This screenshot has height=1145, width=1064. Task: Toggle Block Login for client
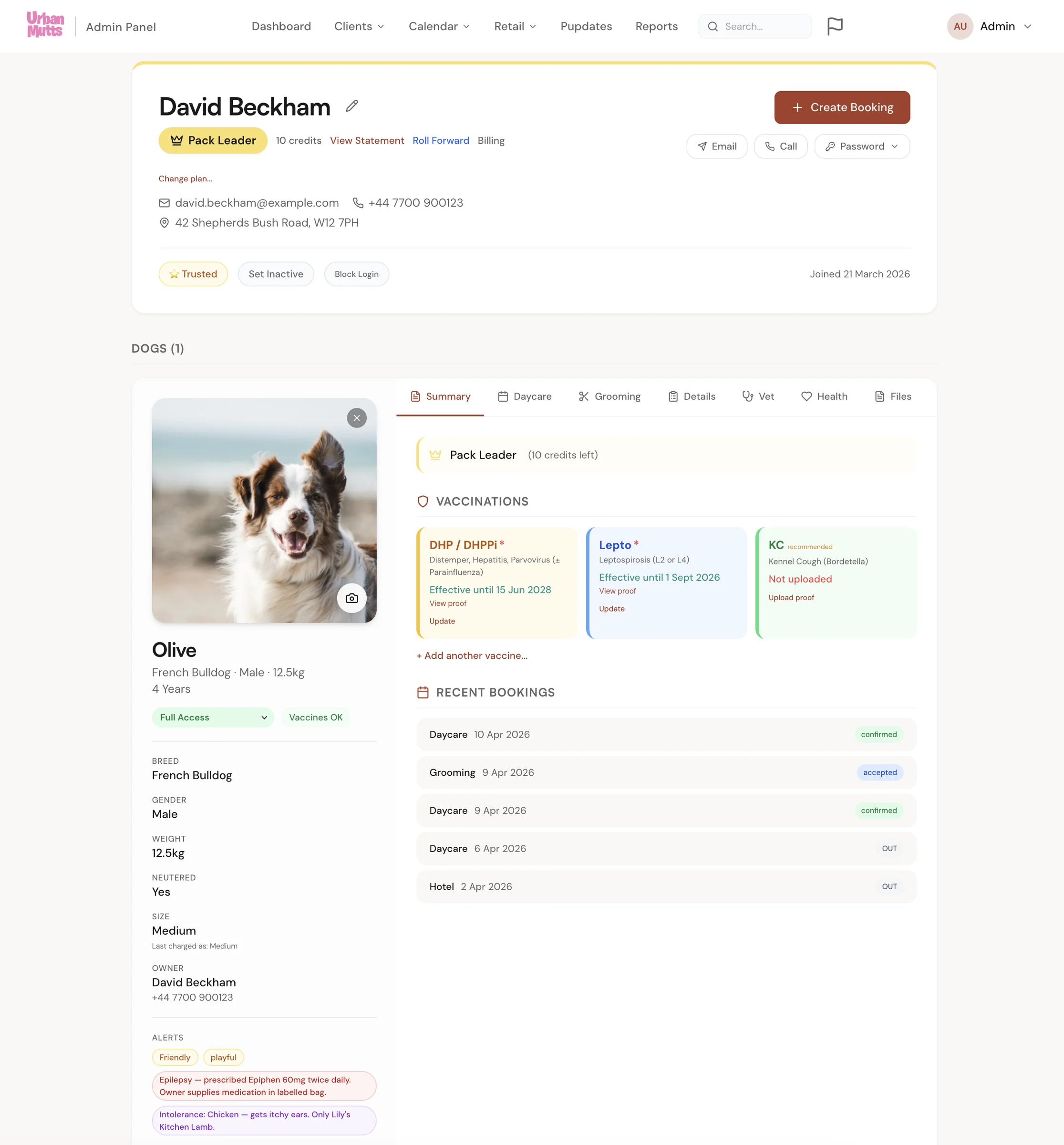pos(356,274)
